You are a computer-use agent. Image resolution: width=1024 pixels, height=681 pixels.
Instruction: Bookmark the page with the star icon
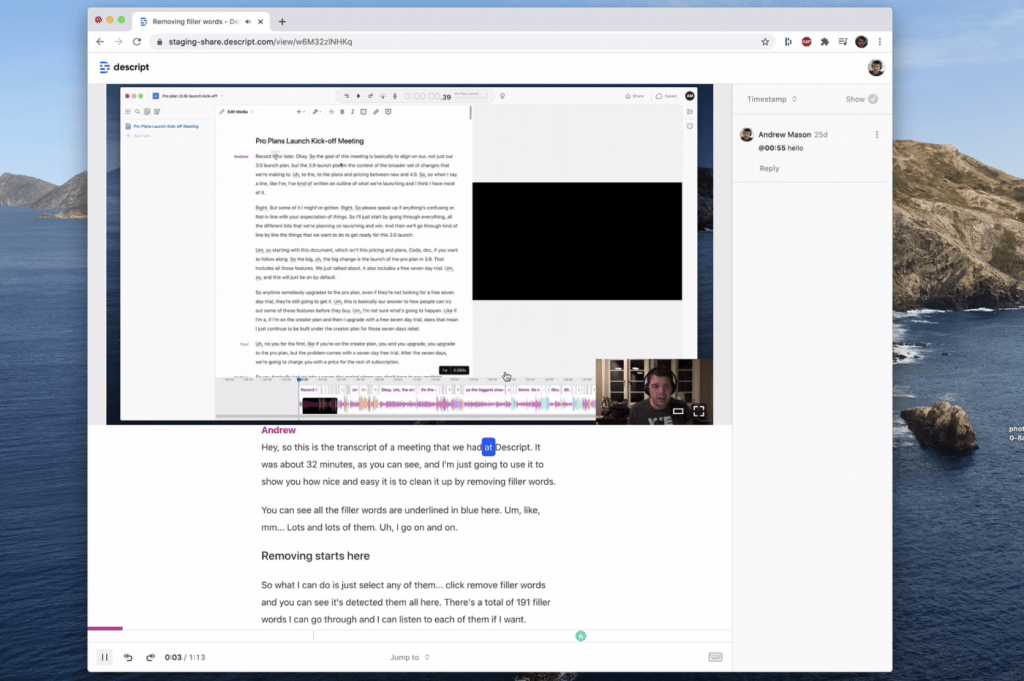pyautogui.click(x=765, y=42)
